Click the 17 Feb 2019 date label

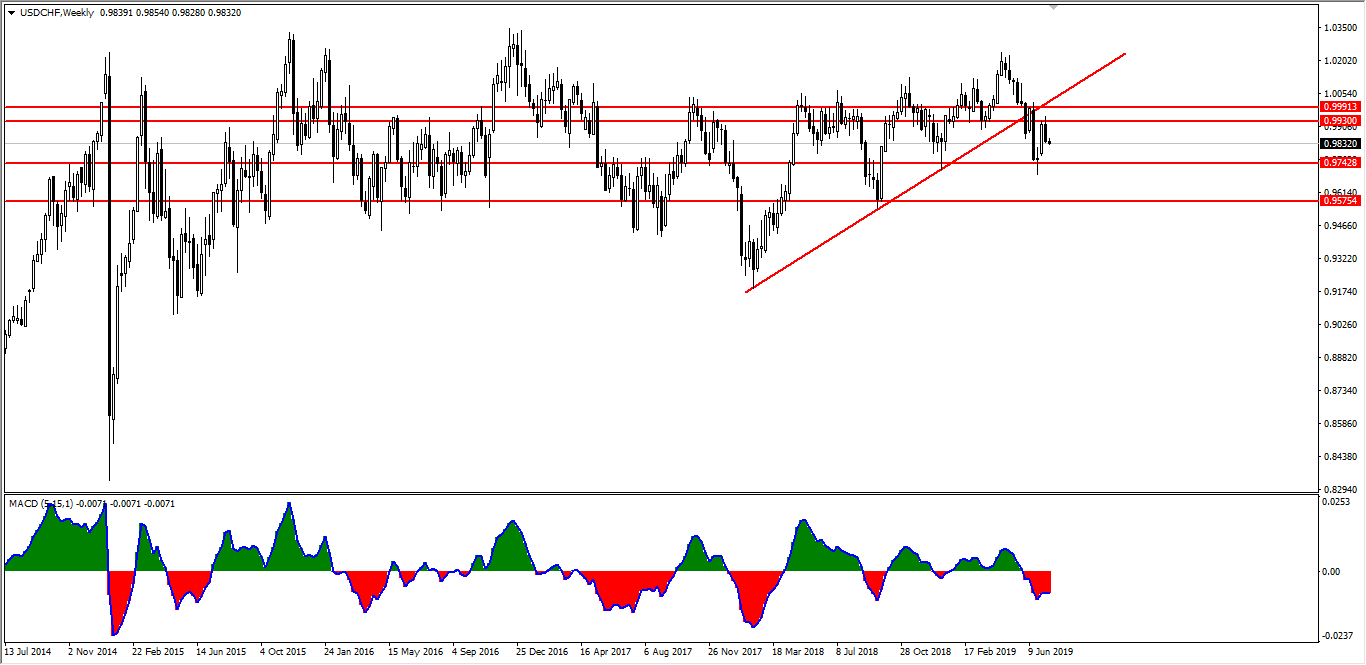990,652
